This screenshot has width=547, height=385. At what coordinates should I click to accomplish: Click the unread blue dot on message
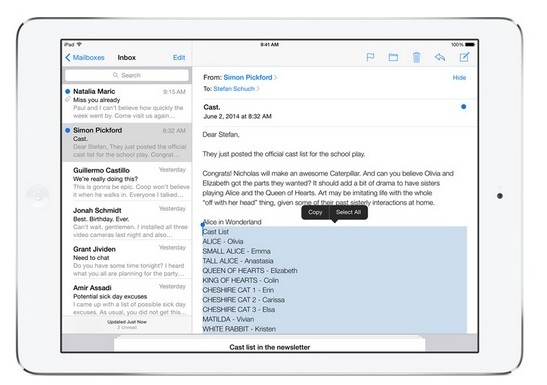463,107
